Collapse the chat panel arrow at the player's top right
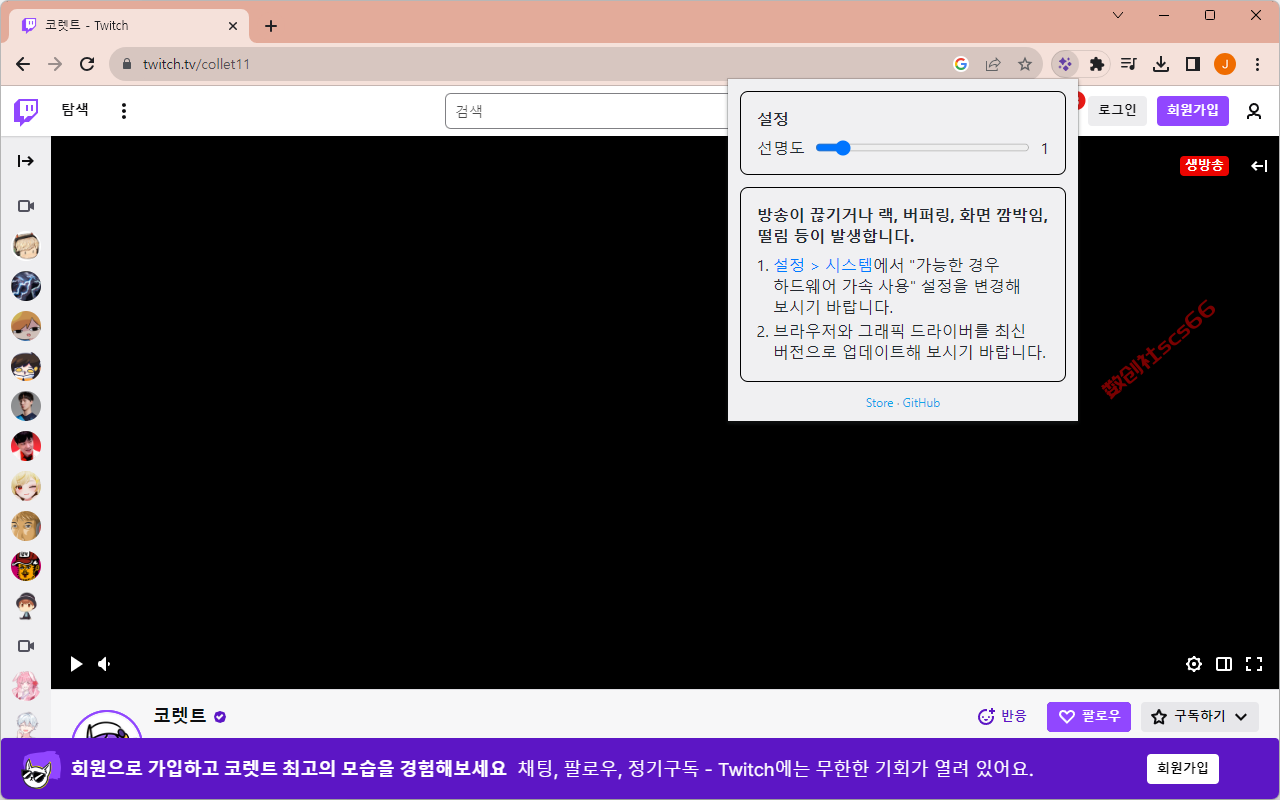The image size is (1280, 800). [1259, 166]
